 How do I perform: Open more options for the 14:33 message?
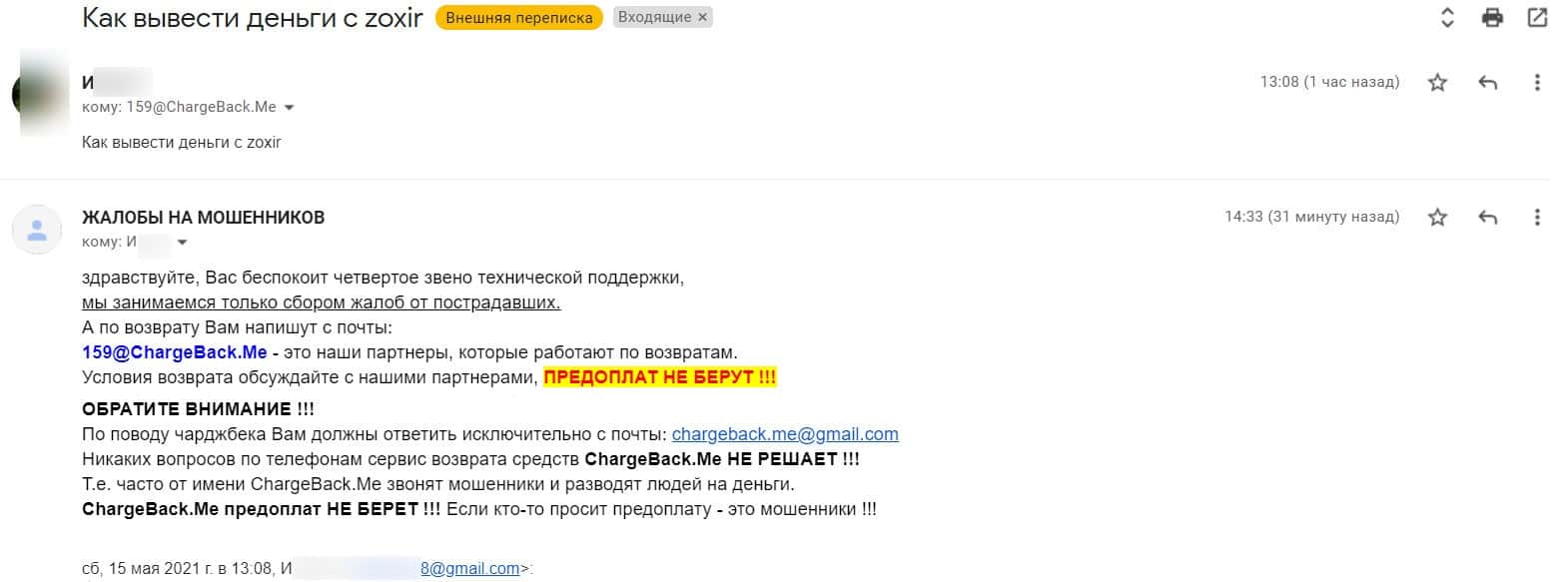[x=1537, y=217]
